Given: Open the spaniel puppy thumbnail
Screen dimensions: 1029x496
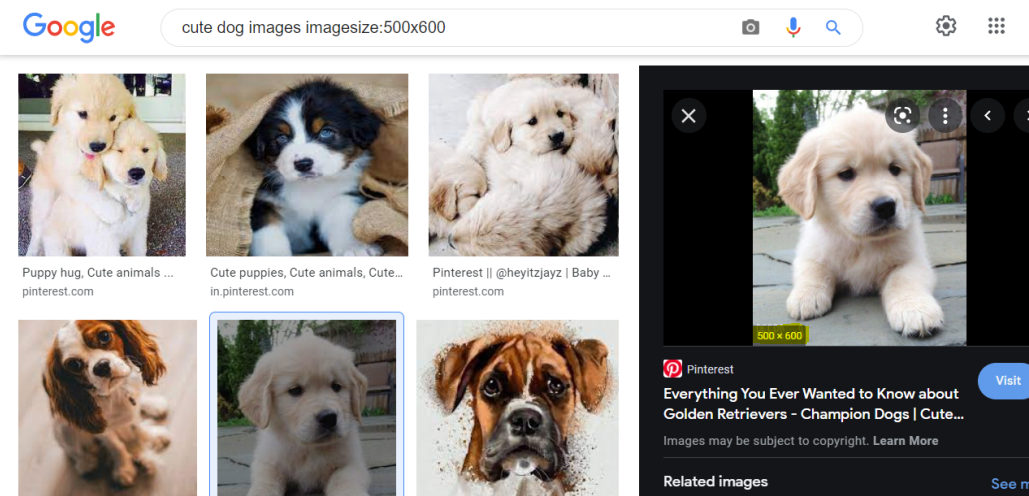Looking at the screenshot, I should [108, 408].
